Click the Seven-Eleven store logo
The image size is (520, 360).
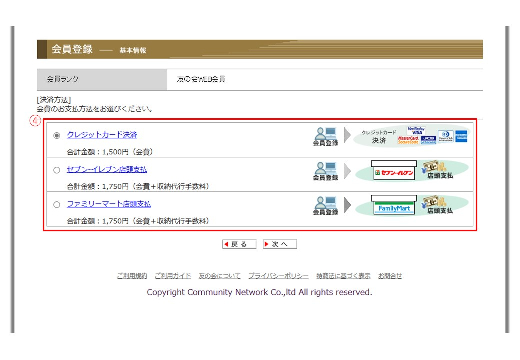(394, 171)
